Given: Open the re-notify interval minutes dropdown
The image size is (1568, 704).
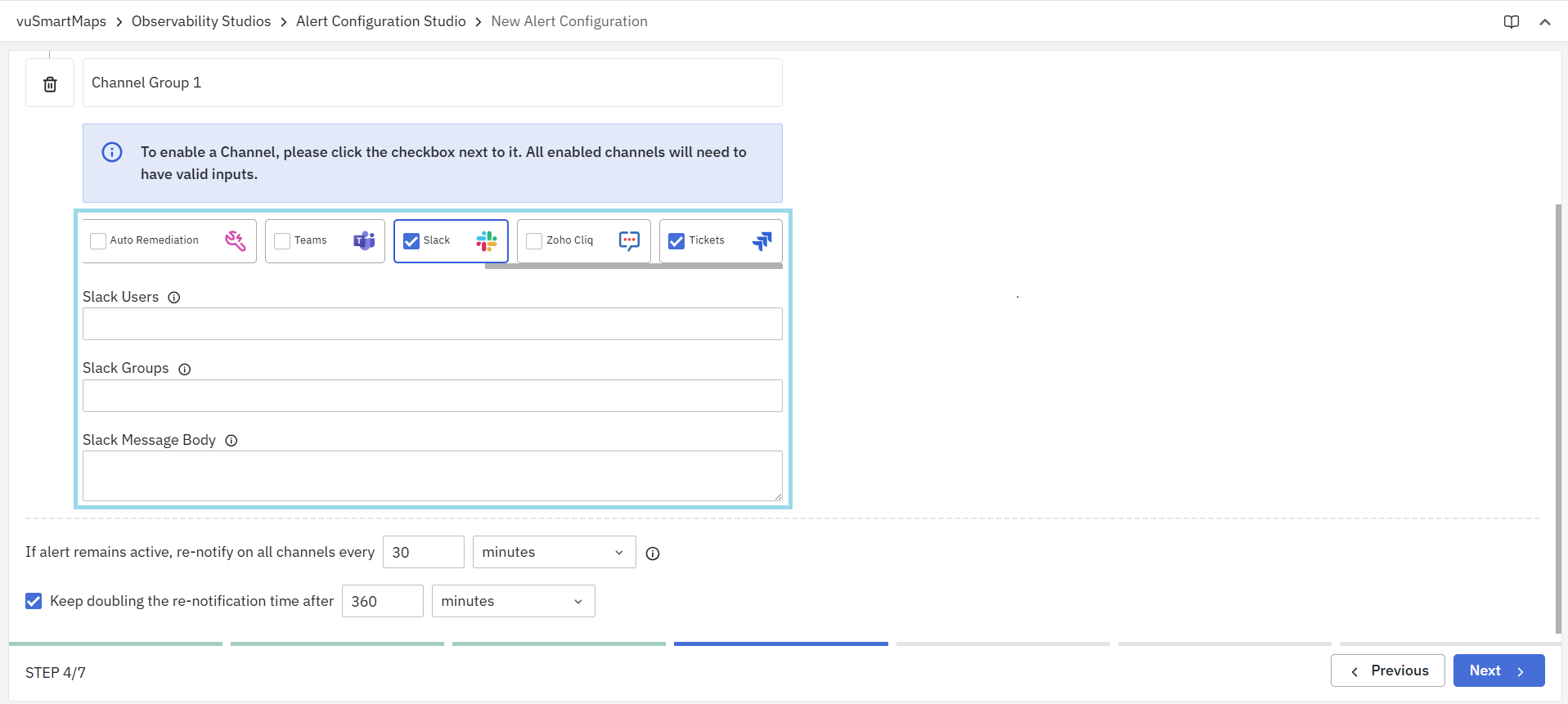Looking at the screenshot, I should [554, 553].
